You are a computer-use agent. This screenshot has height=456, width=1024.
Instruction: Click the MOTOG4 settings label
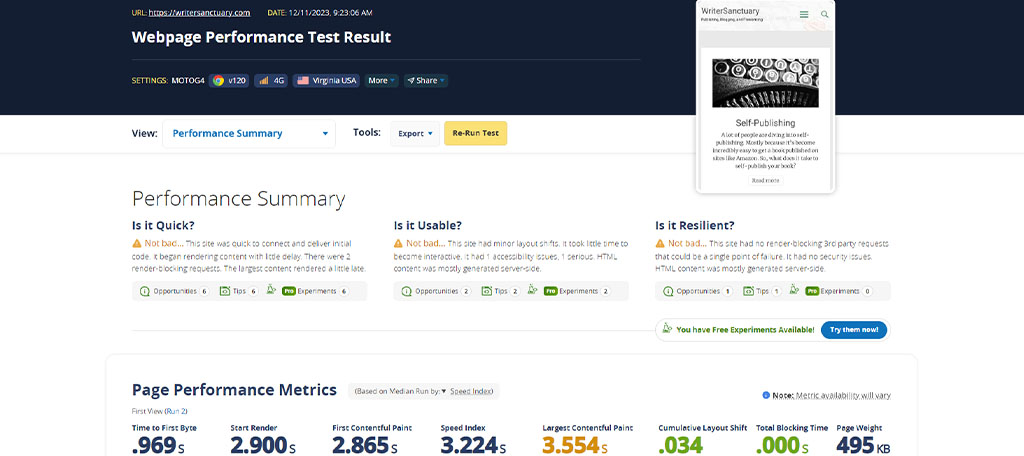[x=187, y=80]
